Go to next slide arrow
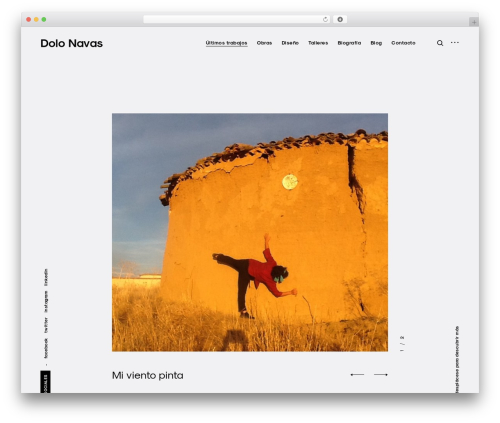 (381, 375)
